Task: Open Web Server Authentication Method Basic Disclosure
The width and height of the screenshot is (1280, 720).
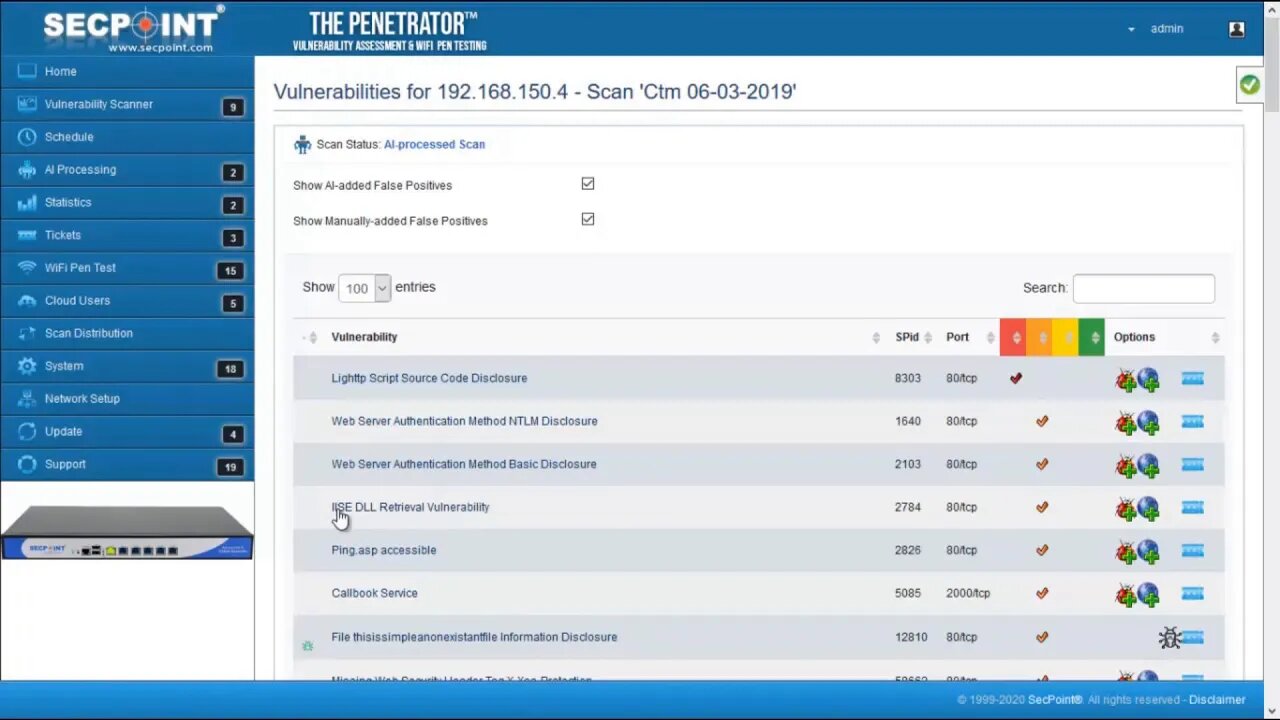Action: 463,464
